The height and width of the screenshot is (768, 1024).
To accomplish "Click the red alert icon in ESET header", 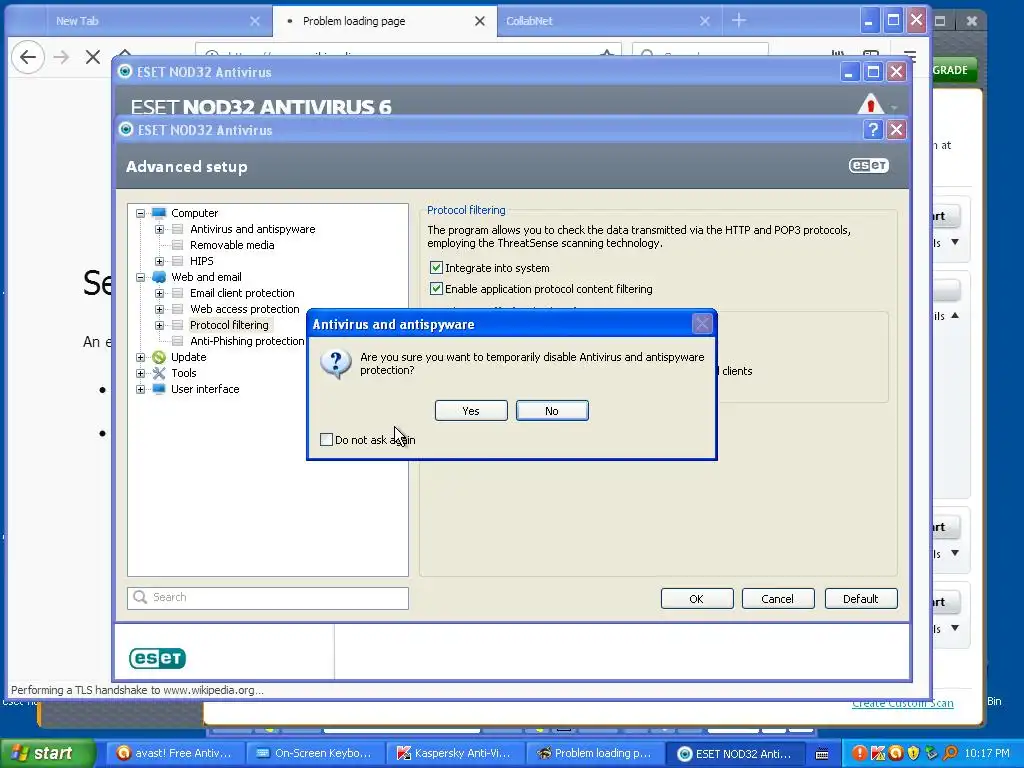I will click(871, 103).
